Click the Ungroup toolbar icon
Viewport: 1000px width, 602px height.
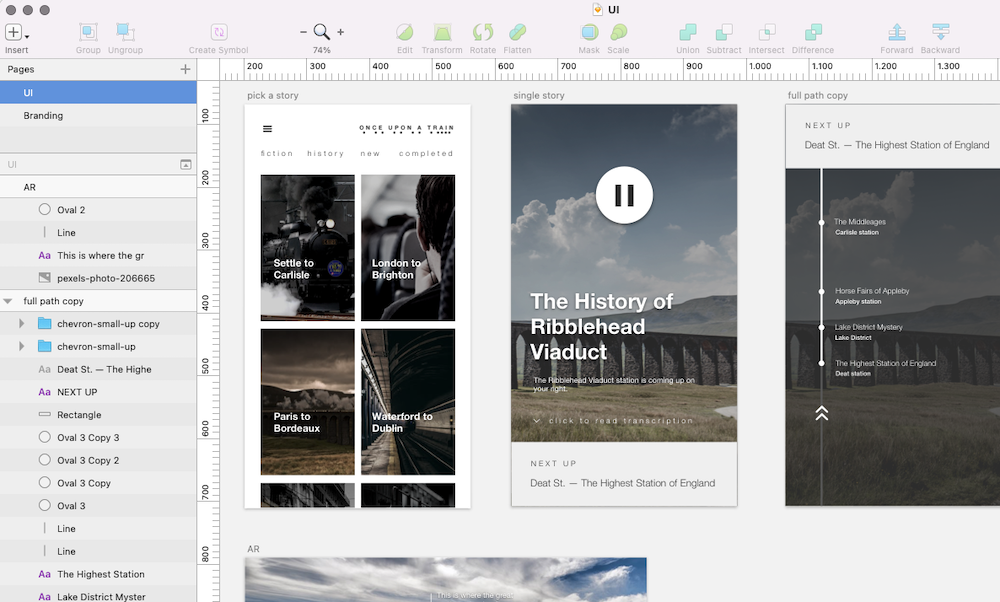click(125, 32)
